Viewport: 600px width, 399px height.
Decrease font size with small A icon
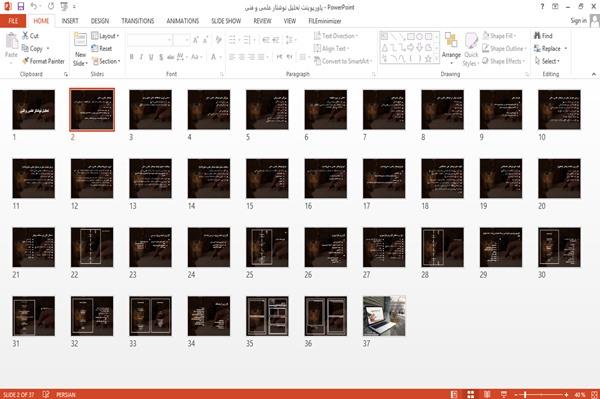click(x=205, y=40)
